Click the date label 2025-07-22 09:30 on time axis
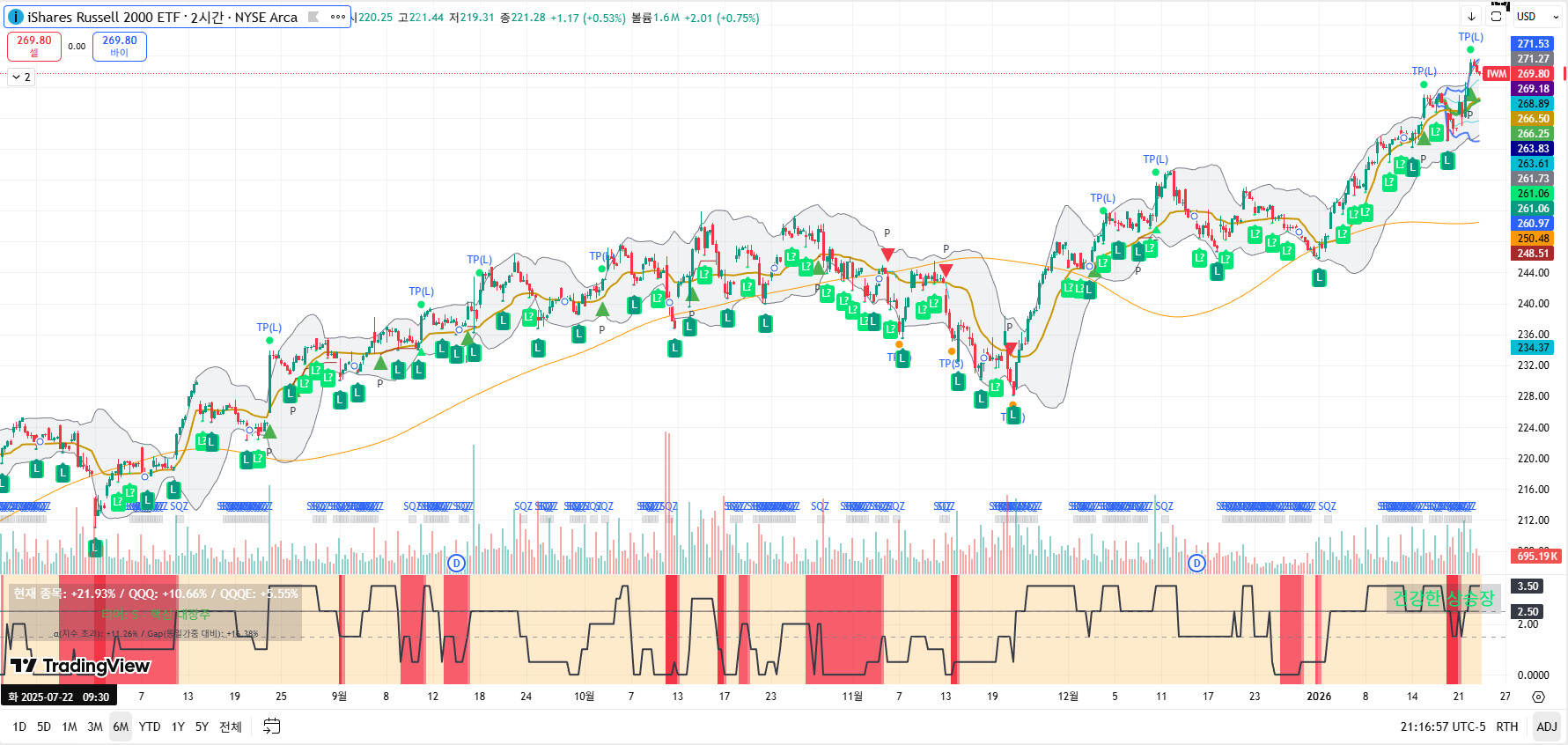This screenshot has width=1568, height=745. (x=59, y=697)
